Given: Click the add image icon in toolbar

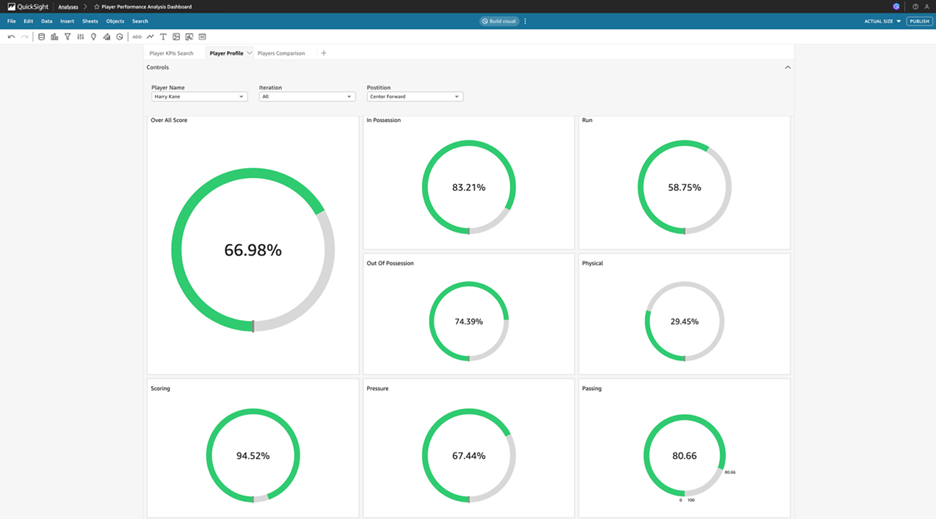Looking at the screenshot, I should [176, 37].
